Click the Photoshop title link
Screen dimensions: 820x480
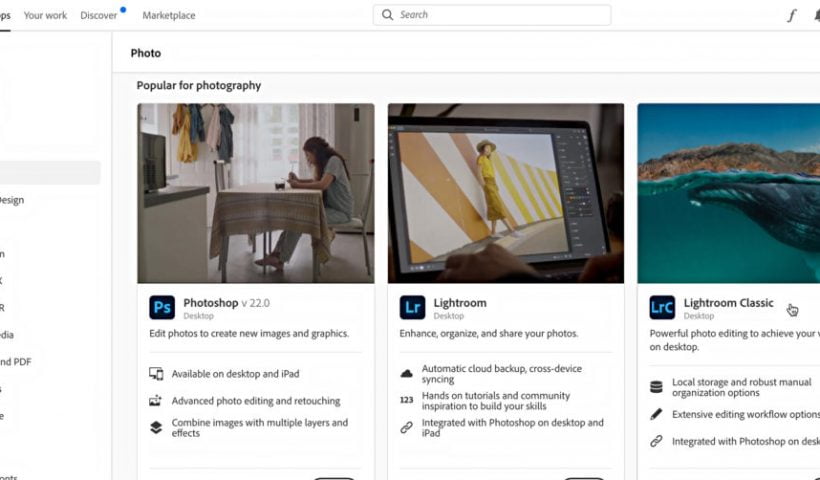tap(210, 302)
